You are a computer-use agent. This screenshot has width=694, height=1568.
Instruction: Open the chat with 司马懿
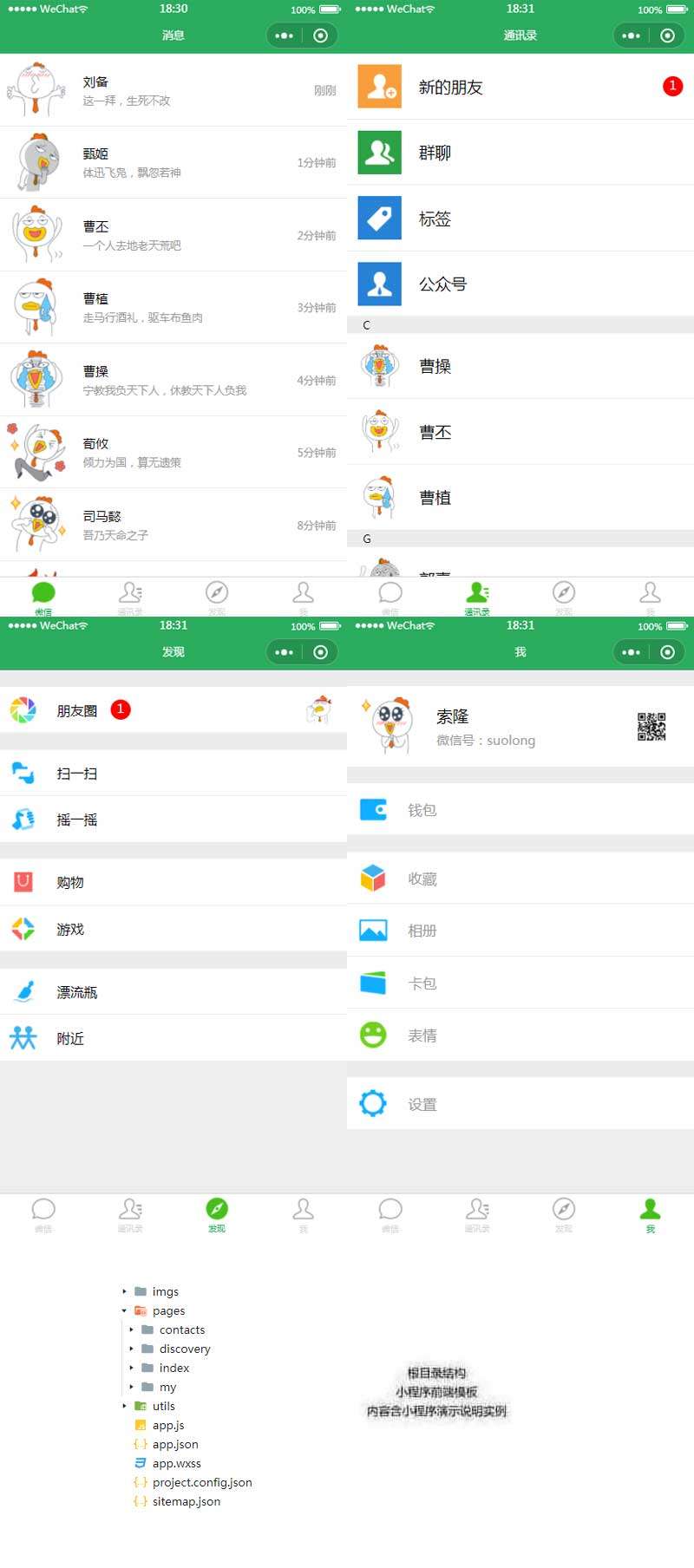pyautogui.click(x=173, y=525)
